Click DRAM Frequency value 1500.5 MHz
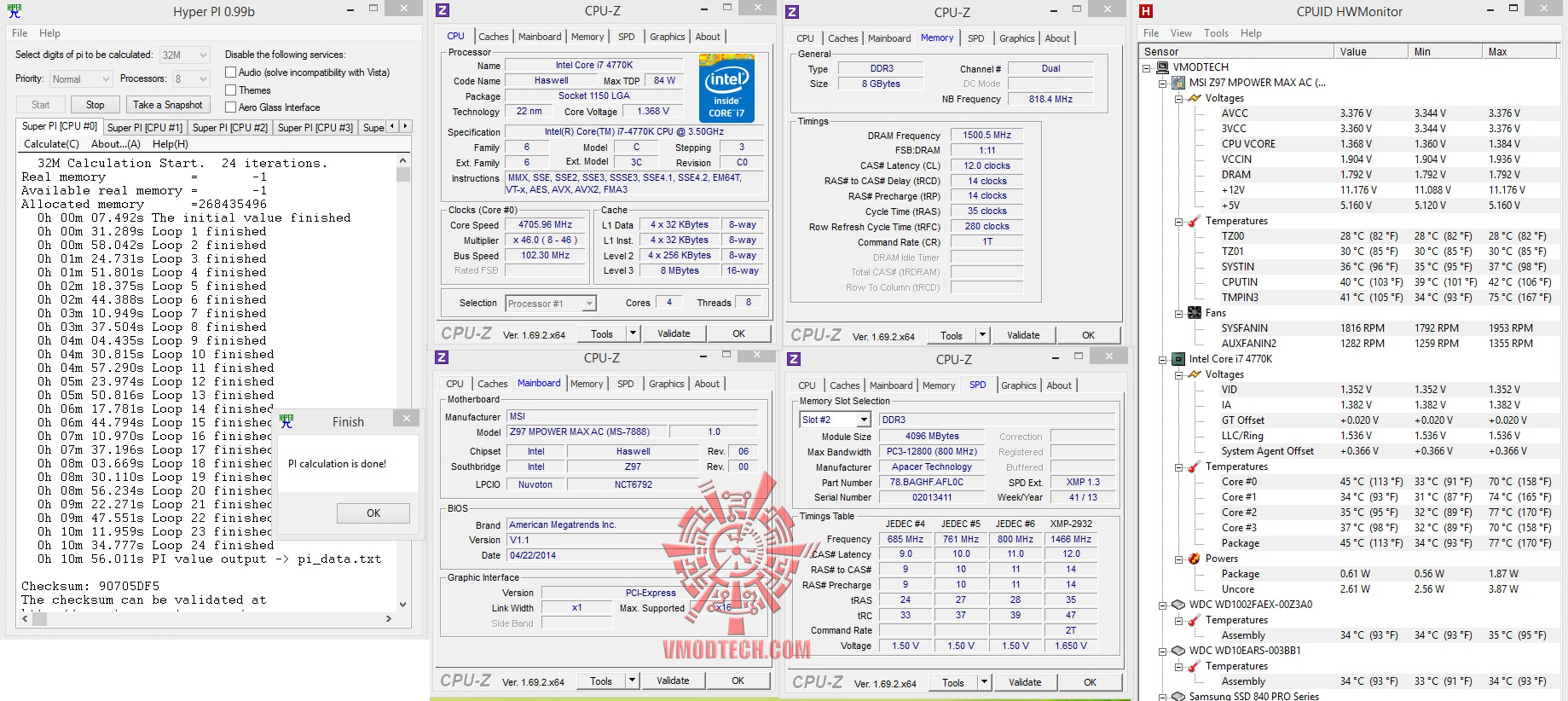This screenshot has width=1568, height=701. [987, 135]
